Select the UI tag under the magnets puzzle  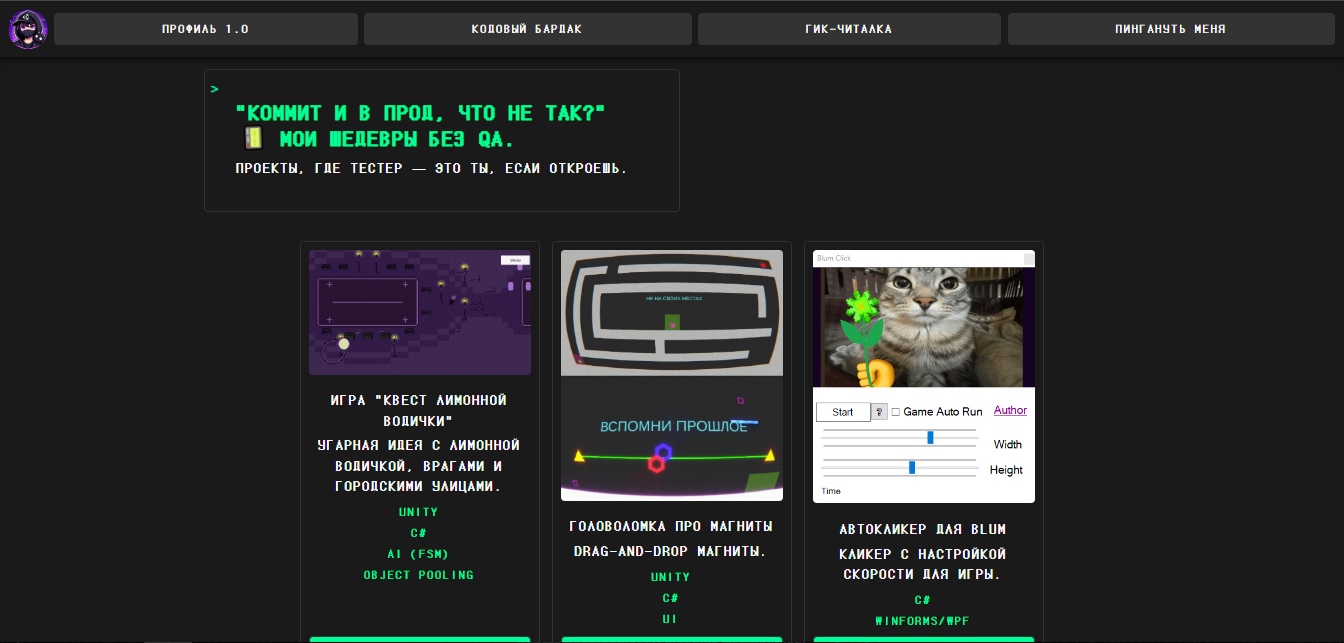[671, 618]
